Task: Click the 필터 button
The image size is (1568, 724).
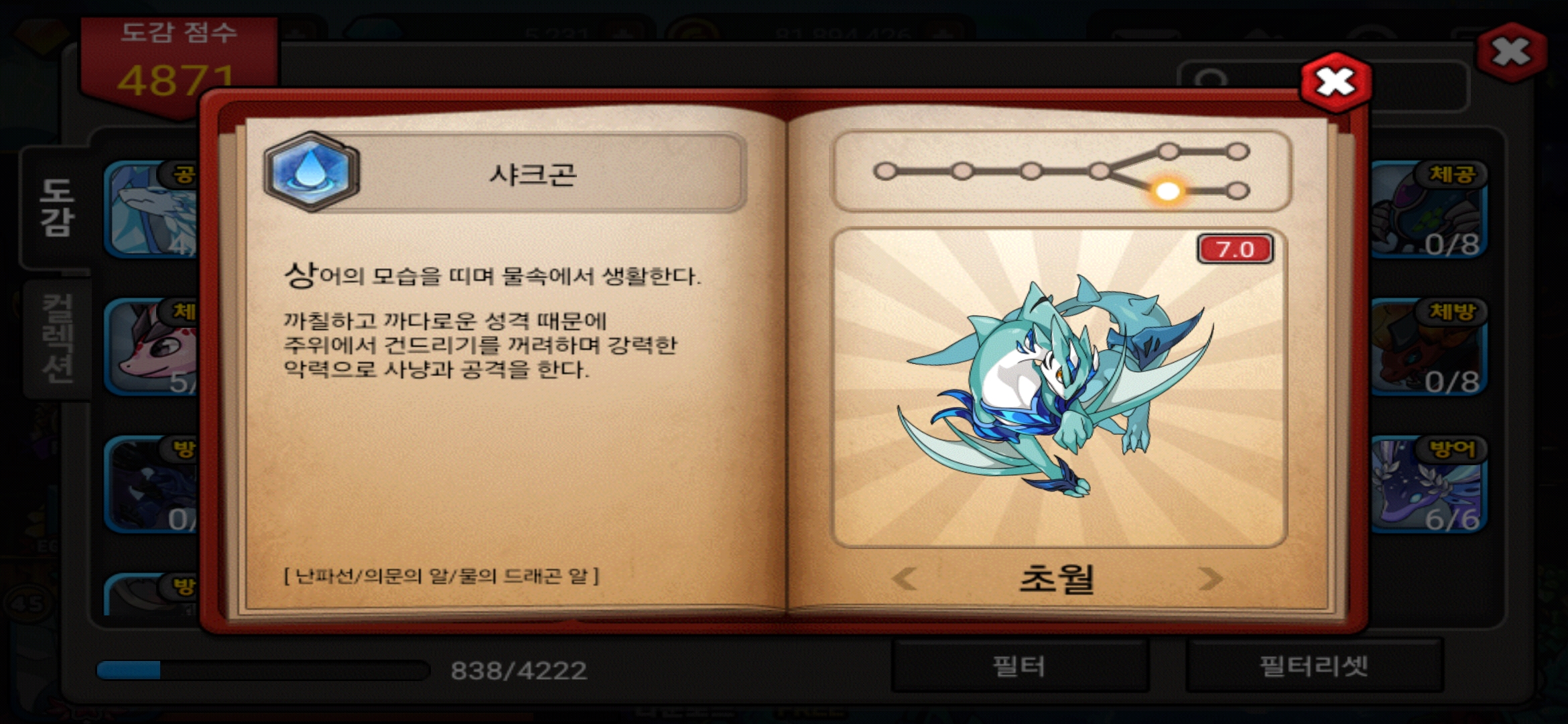Action: point(1019,666)
